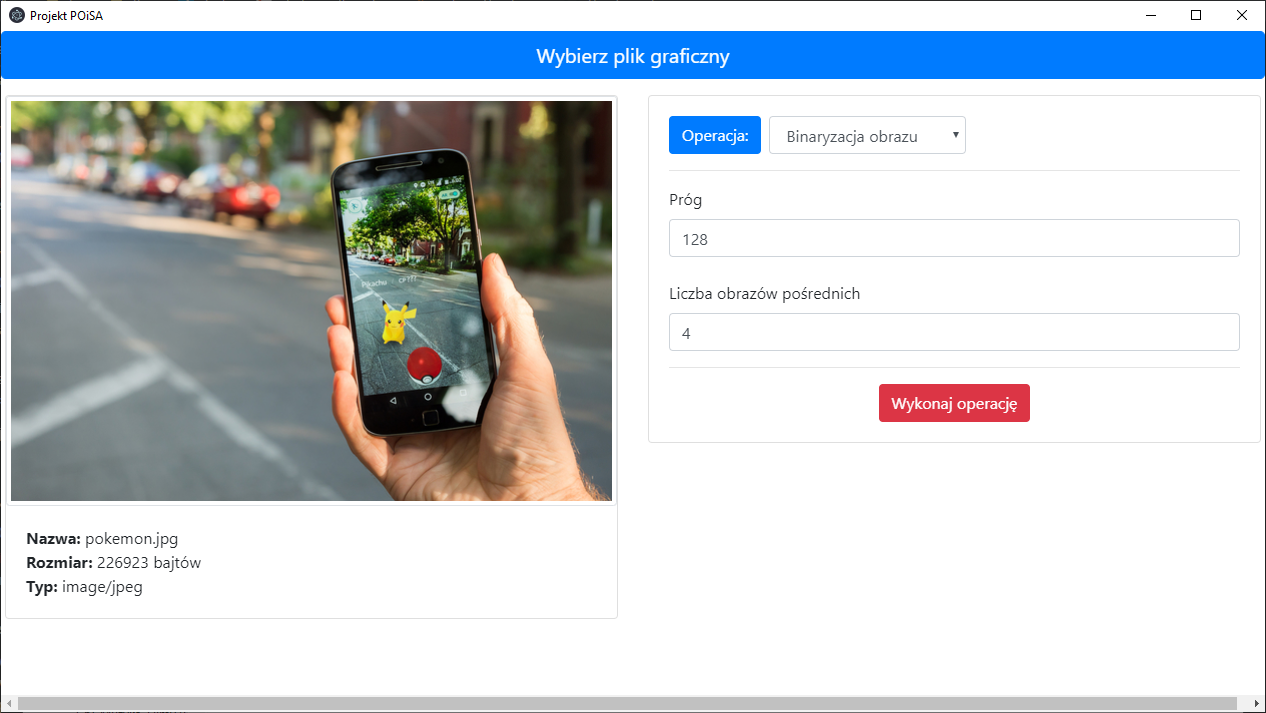Expand the operation list via its dropdown arrow
The width and height of the screenshot is (1266, 713).
pos(955,135)
